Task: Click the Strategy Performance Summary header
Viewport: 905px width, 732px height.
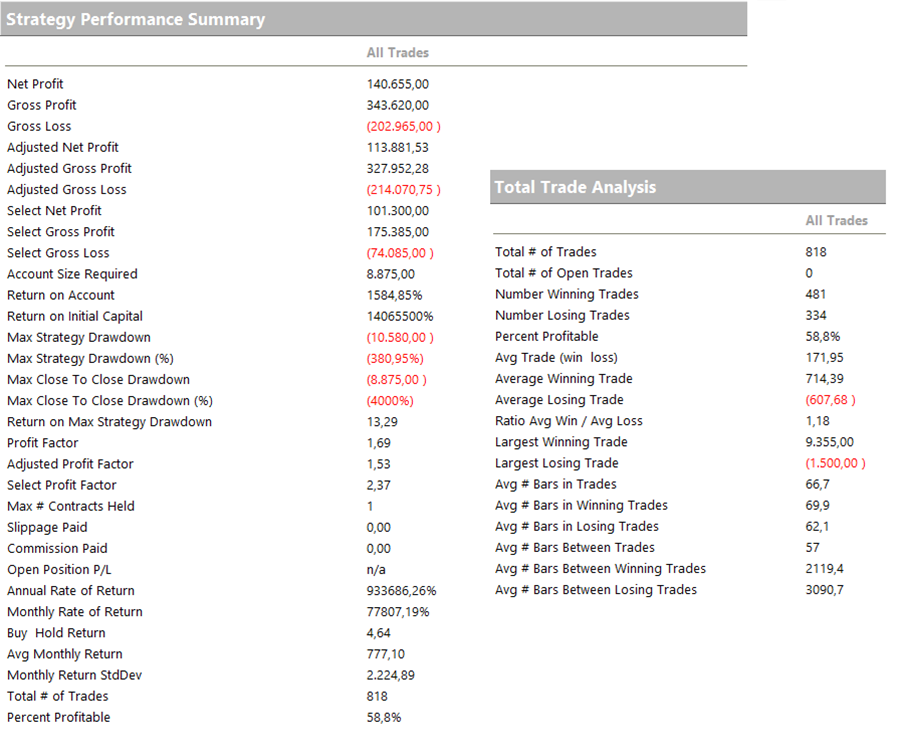Action: pos(136,19)
